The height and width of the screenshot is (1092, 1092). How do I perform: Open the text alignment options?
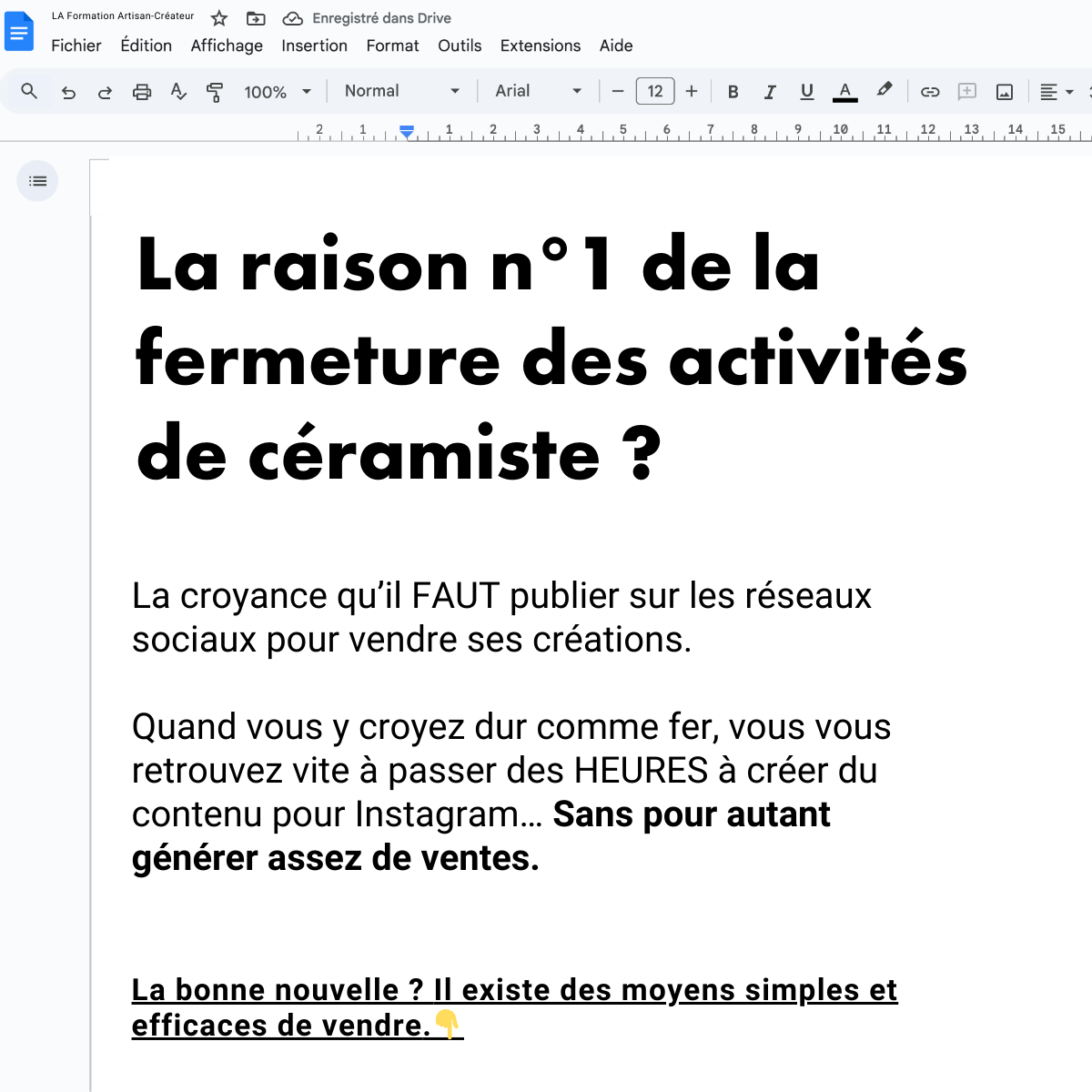[1057, 92]
